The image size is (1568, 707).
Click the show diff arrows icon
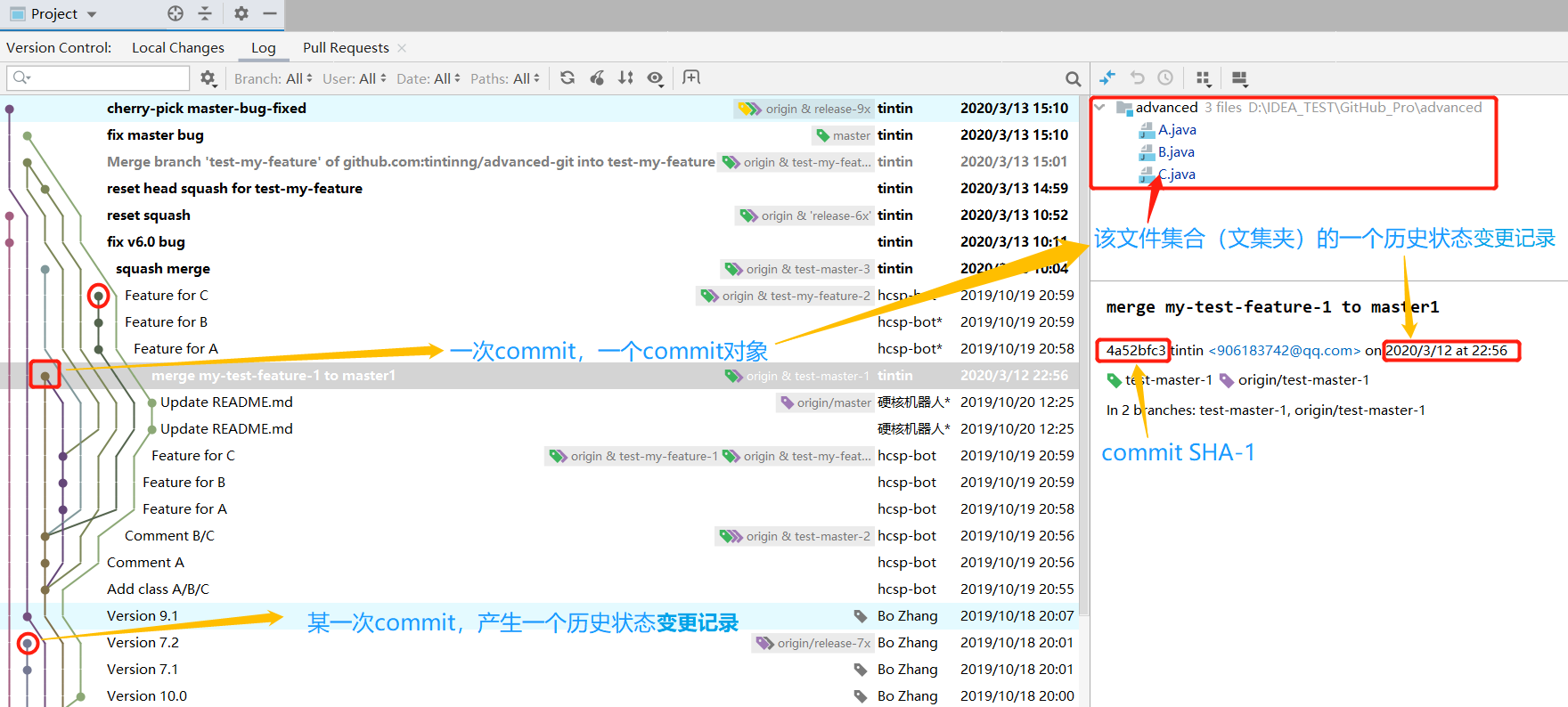click(x=1107, y=78)
